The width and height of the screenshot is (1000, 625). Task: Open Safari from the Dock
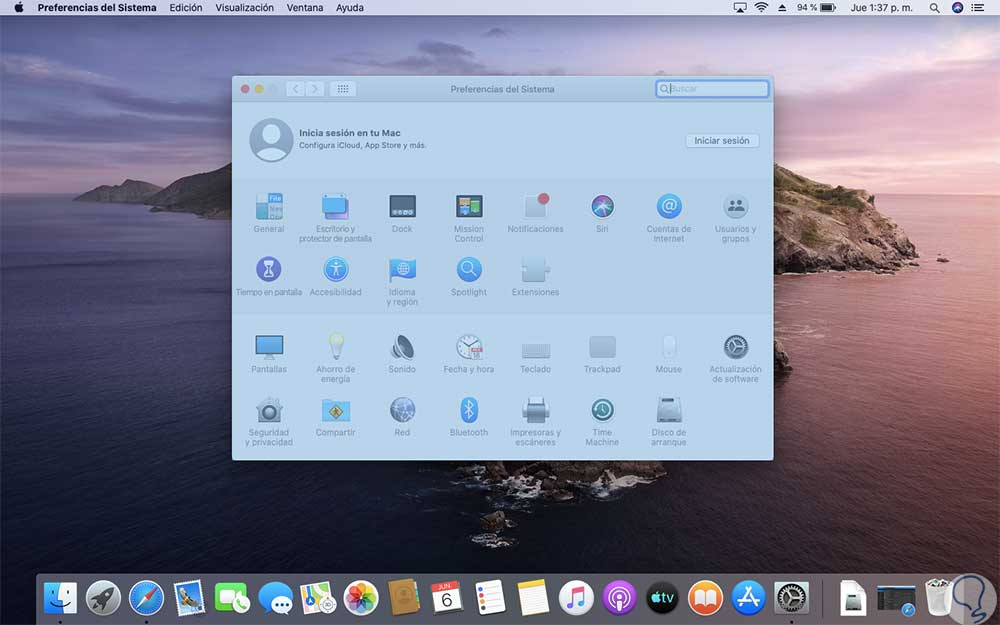click(146, 598)
